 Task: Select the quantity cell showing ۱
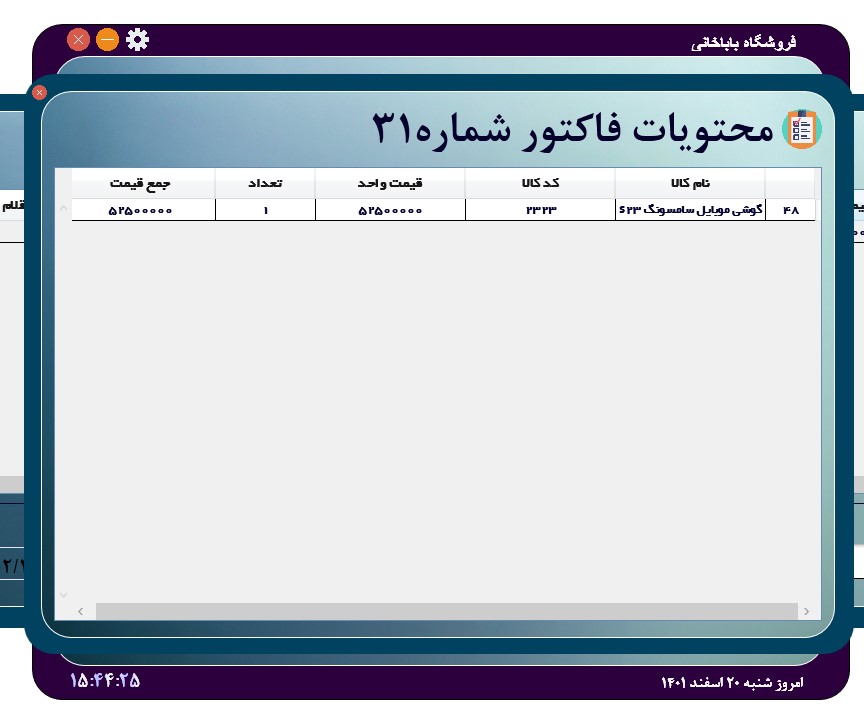(x=265, y=210)
